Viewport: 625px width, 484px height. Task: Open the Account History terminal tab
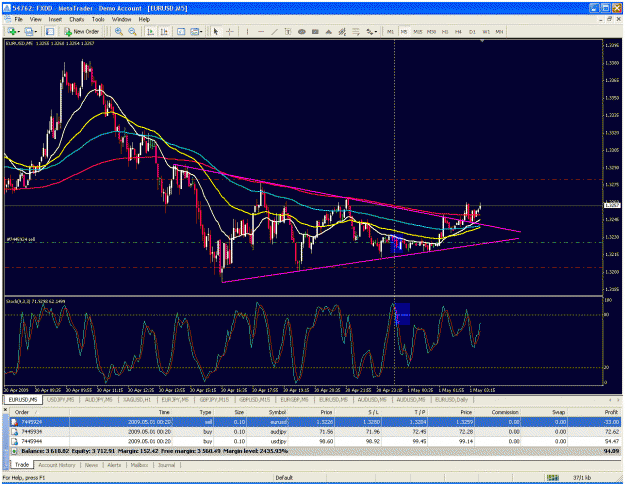point(57,465)
